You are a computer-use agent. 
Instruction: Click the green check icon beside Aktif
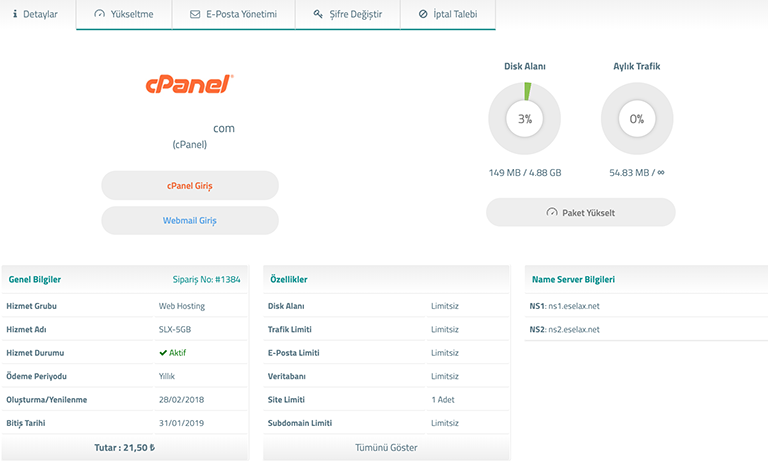click(163, 353)
